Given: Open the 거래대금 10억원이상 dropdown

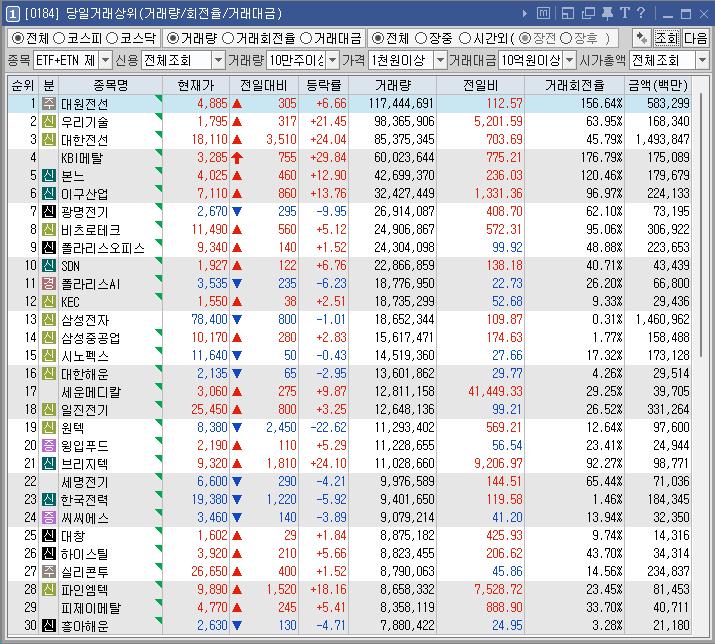Looking at the screenshot, I should (570, 60).
